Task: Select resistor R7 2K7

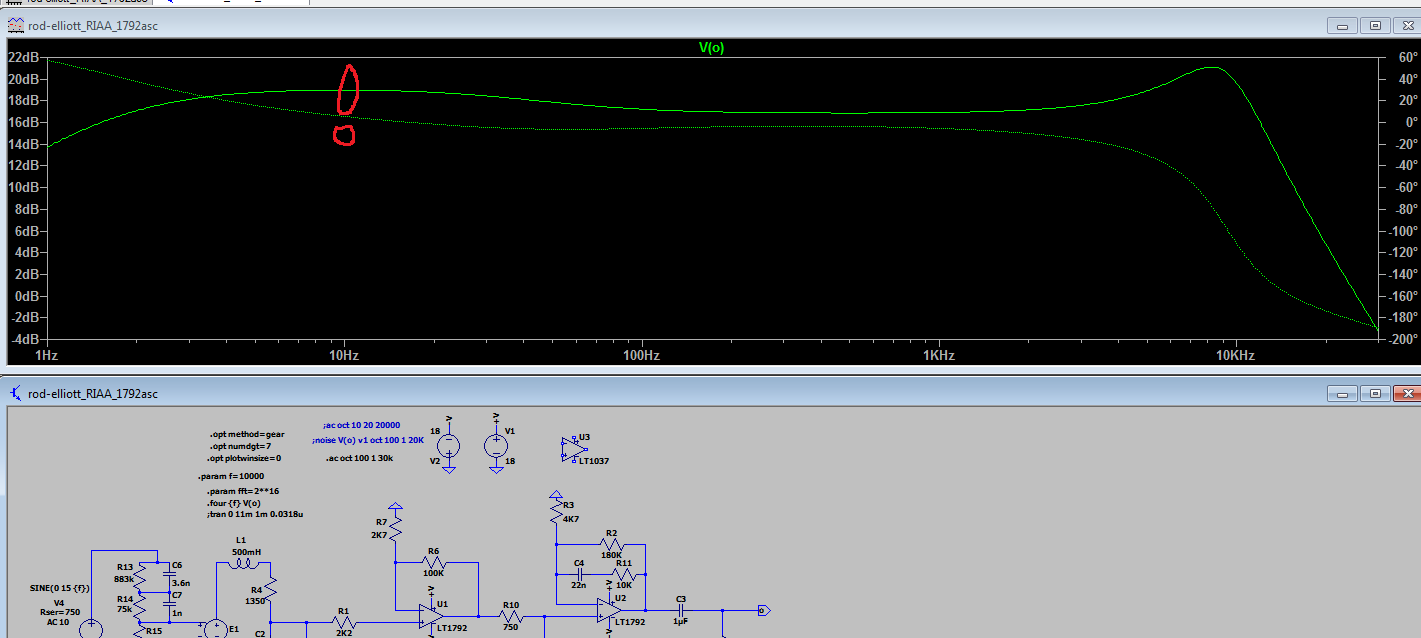Action: [x=395, y=528]
